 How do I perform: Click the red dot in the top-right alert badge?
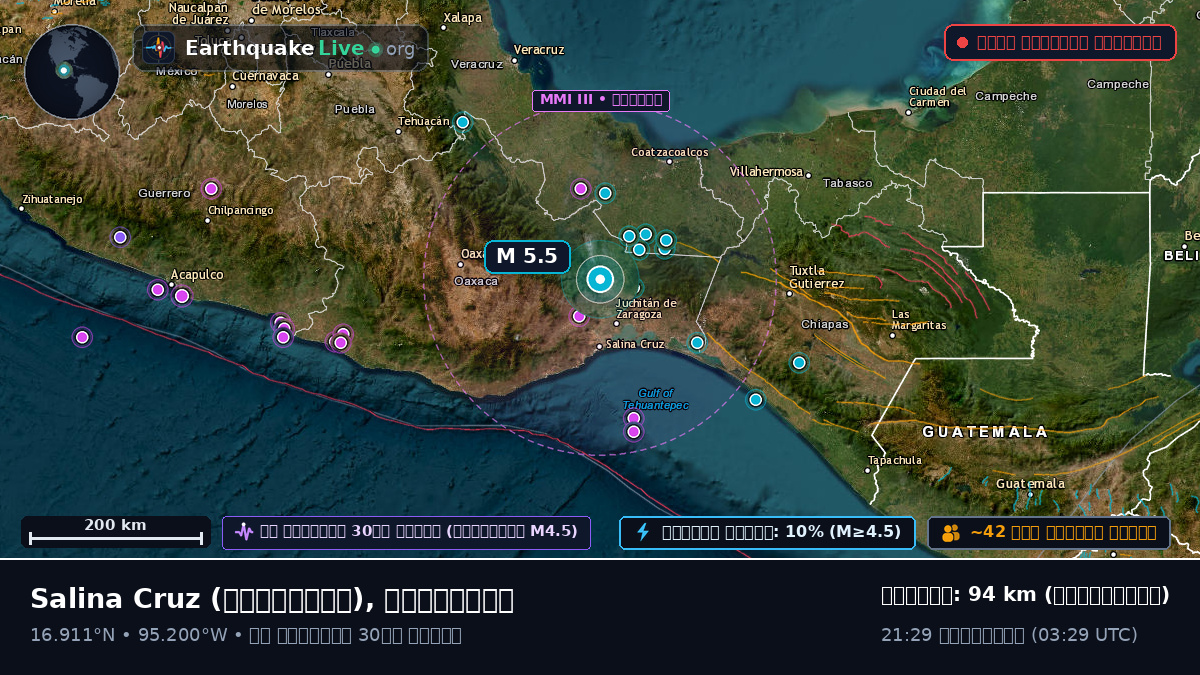[x=962, y=42]
